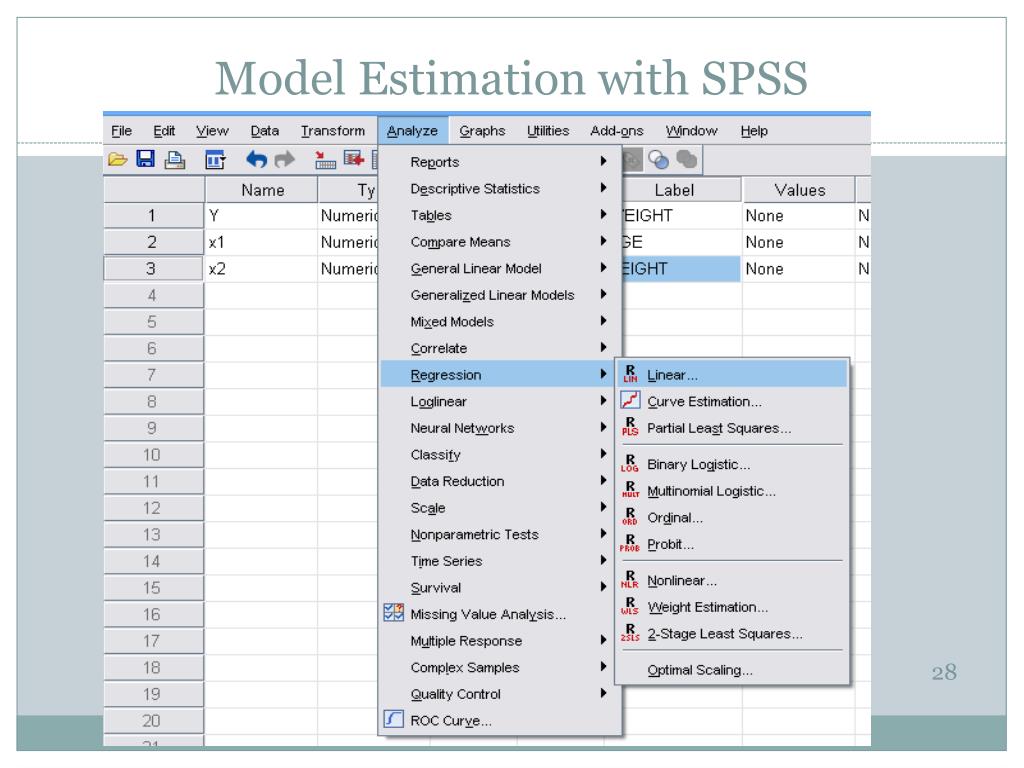Click the Binary Logistic LOG icon
This screenshot has height=768, width=1024.
(x=630, y=464)
